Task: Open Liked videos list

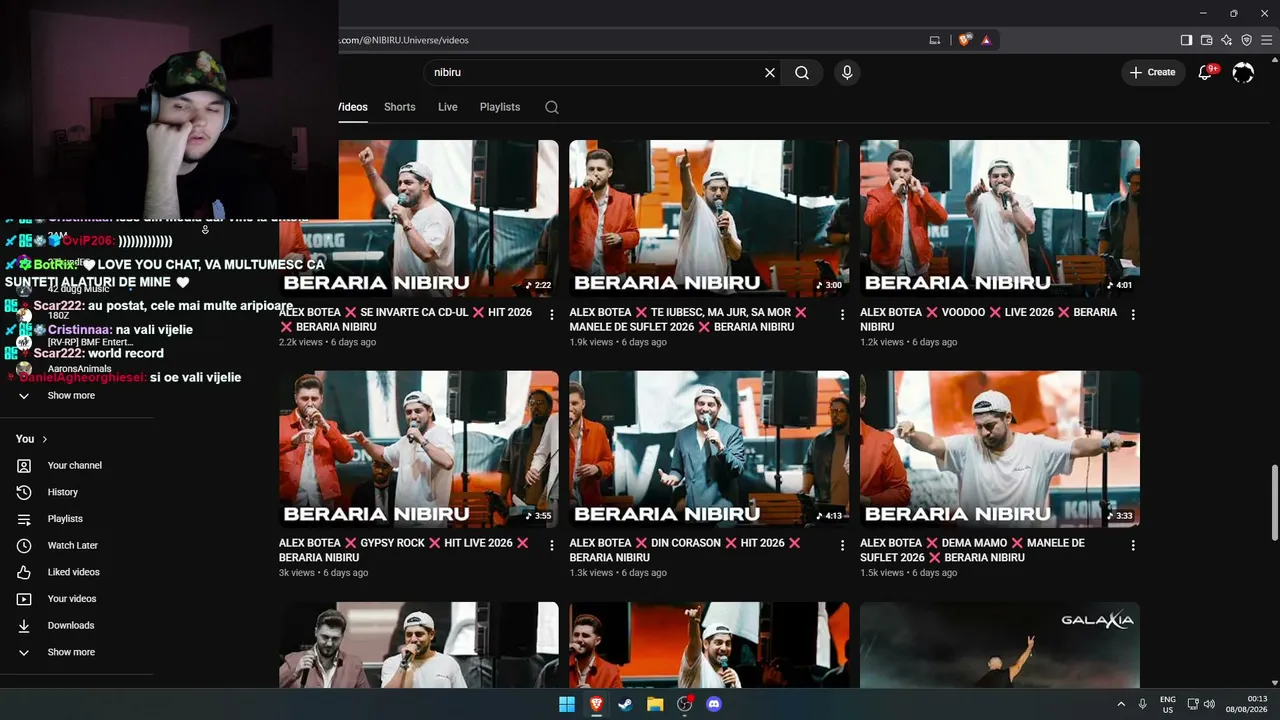Action: pyautogui.click(x=76, y=572)
